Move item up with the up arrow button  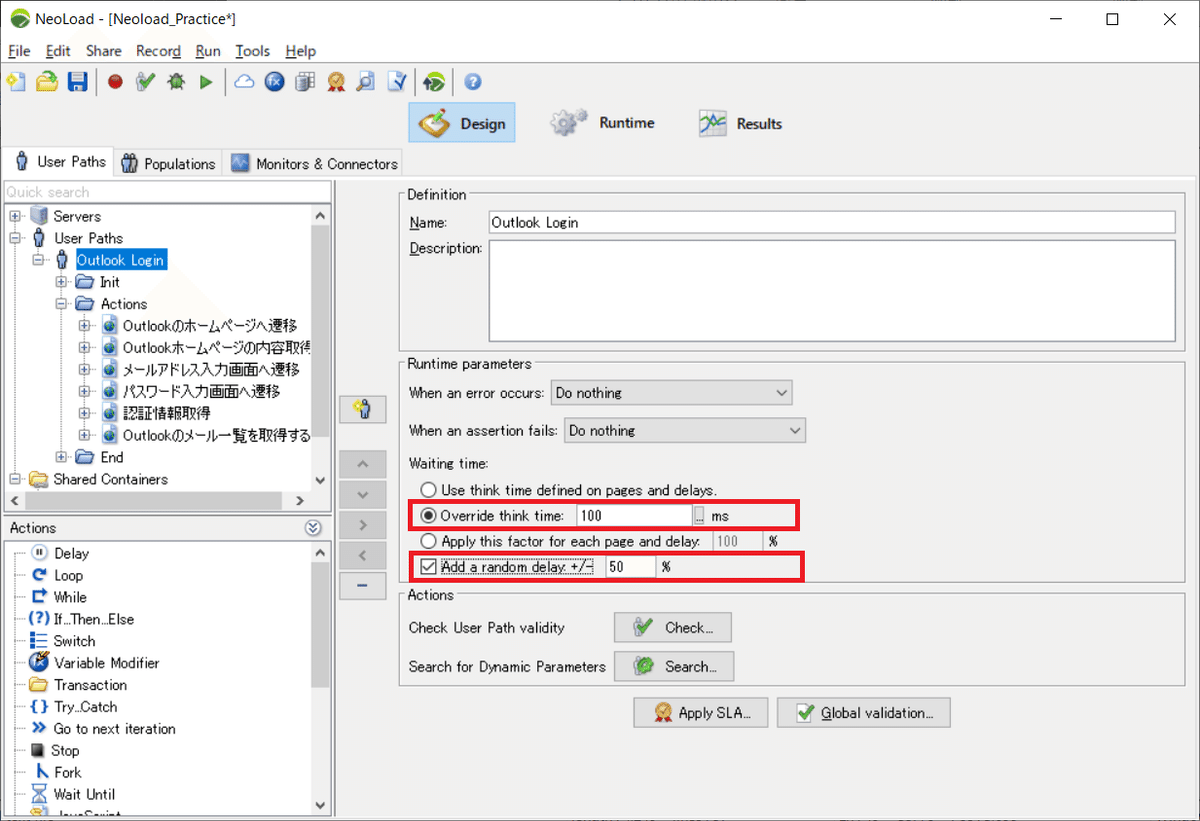click(363, 464)
